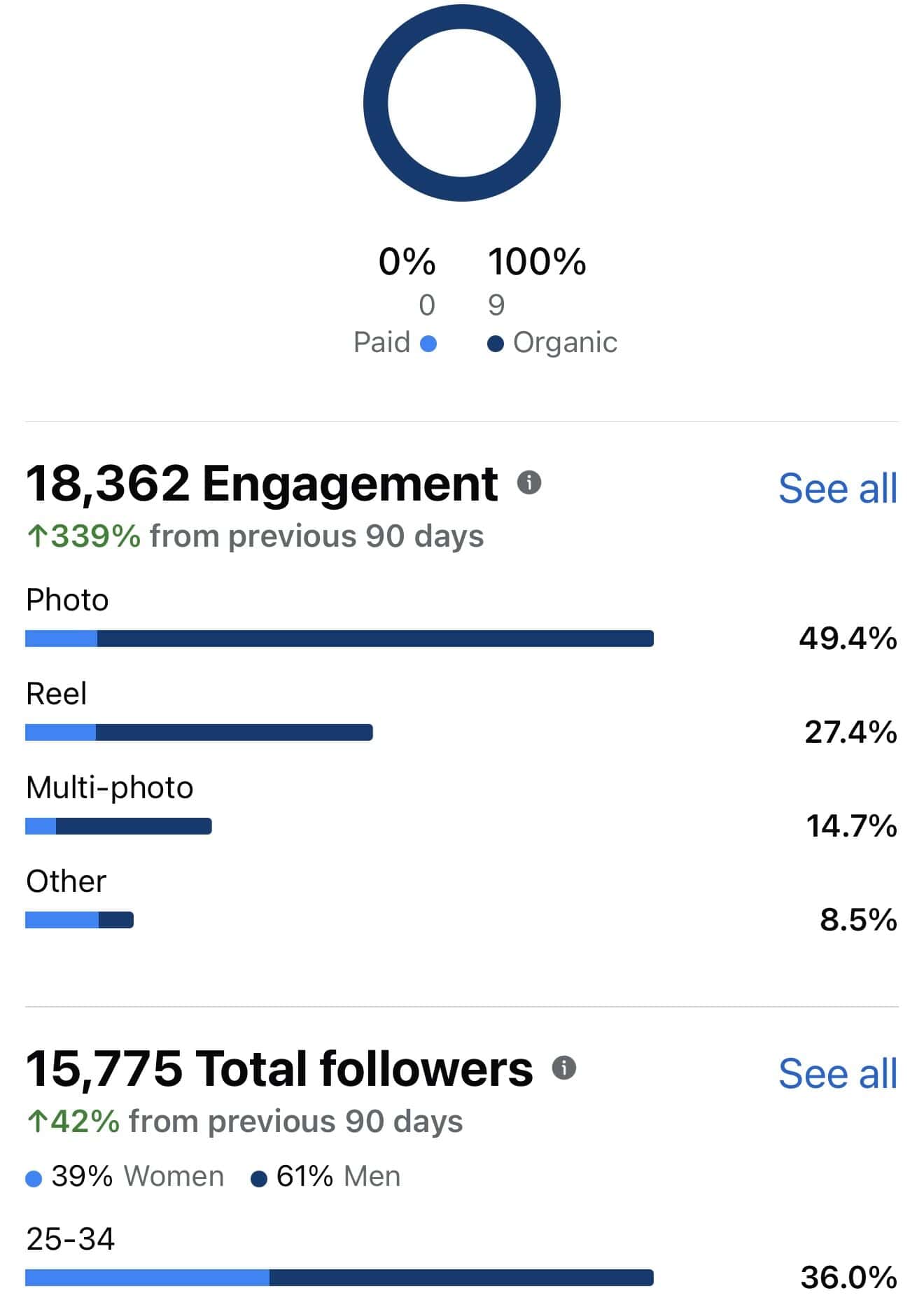The height and width of the screenshot is (1312, 924).
Task: Open See all for Total followers
Action: tap(837, 1073)
